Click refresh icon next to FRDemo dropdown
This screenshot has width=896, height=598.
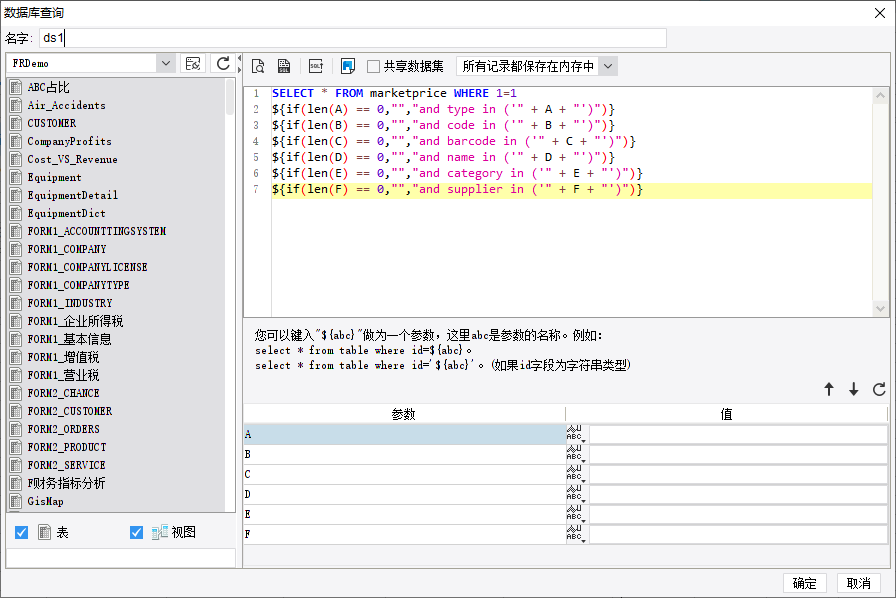point(223,63)
